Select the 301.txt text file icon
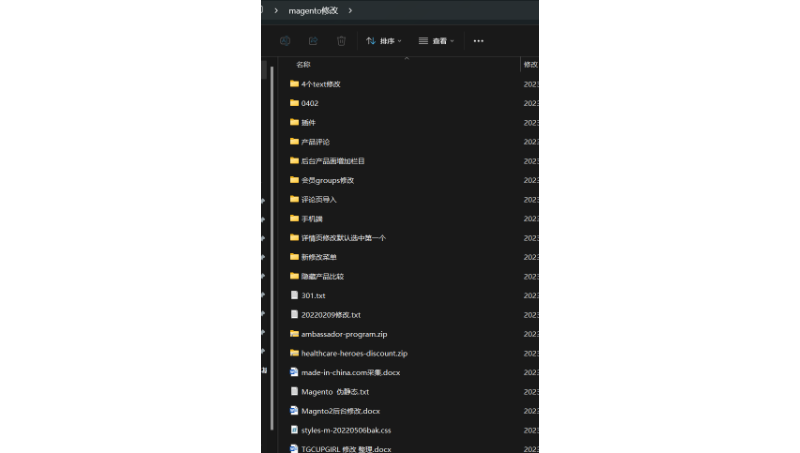The height and width of the screenshot is (453, 800). (x=294, y=295)
